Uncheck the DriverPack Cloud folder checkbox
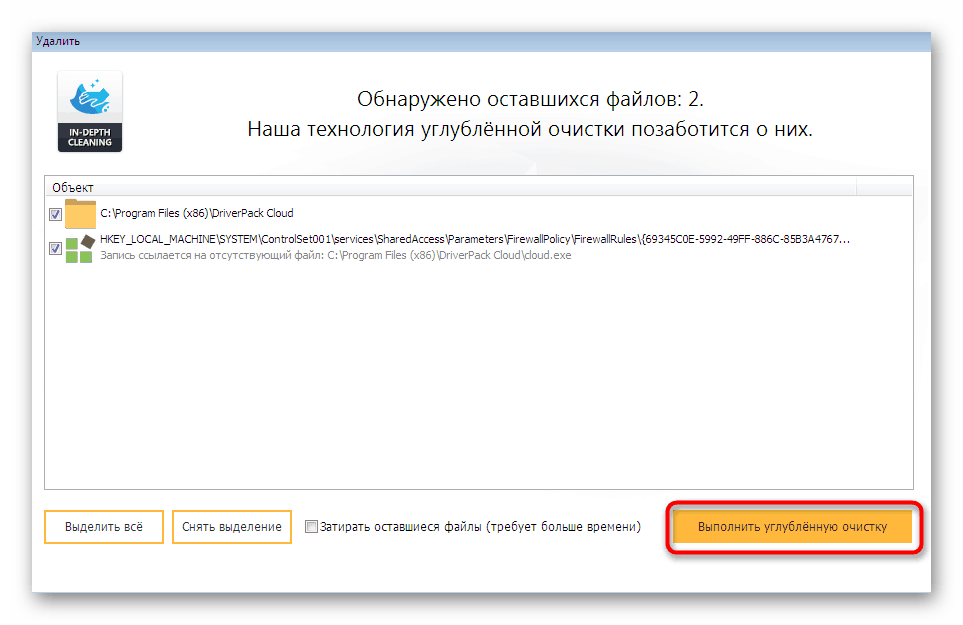Viewport: 963px width, 625px height. click(55, 214)
